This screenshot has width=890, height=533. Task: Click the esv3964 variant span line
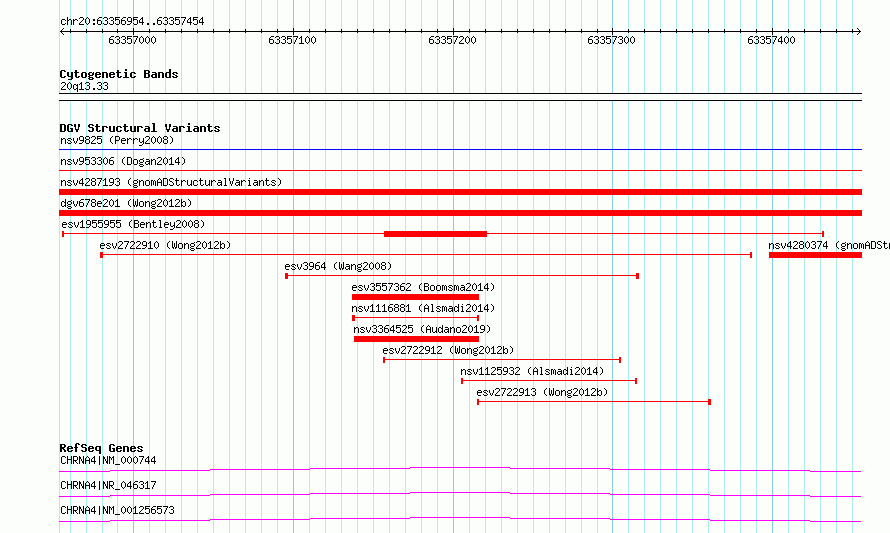coord(462,276)
